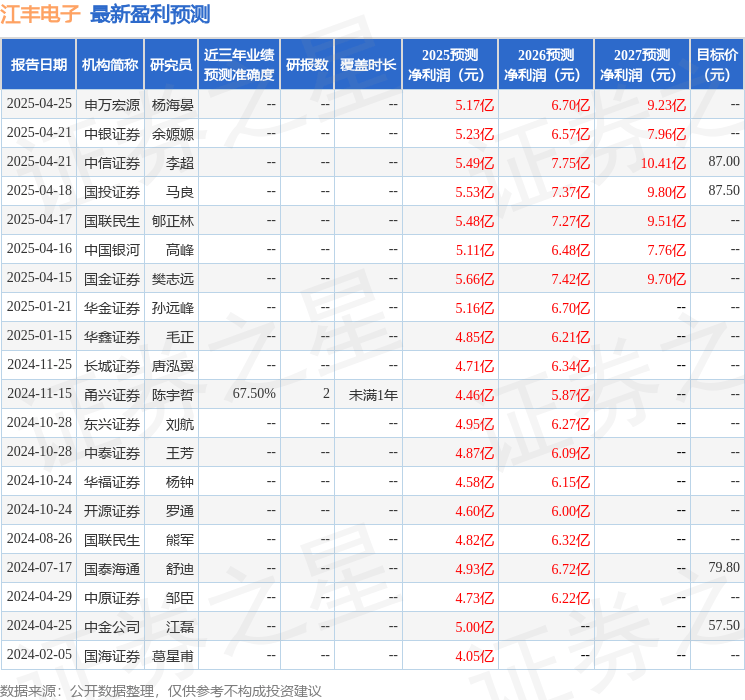Click institution 中信证券

coord(112,163)
